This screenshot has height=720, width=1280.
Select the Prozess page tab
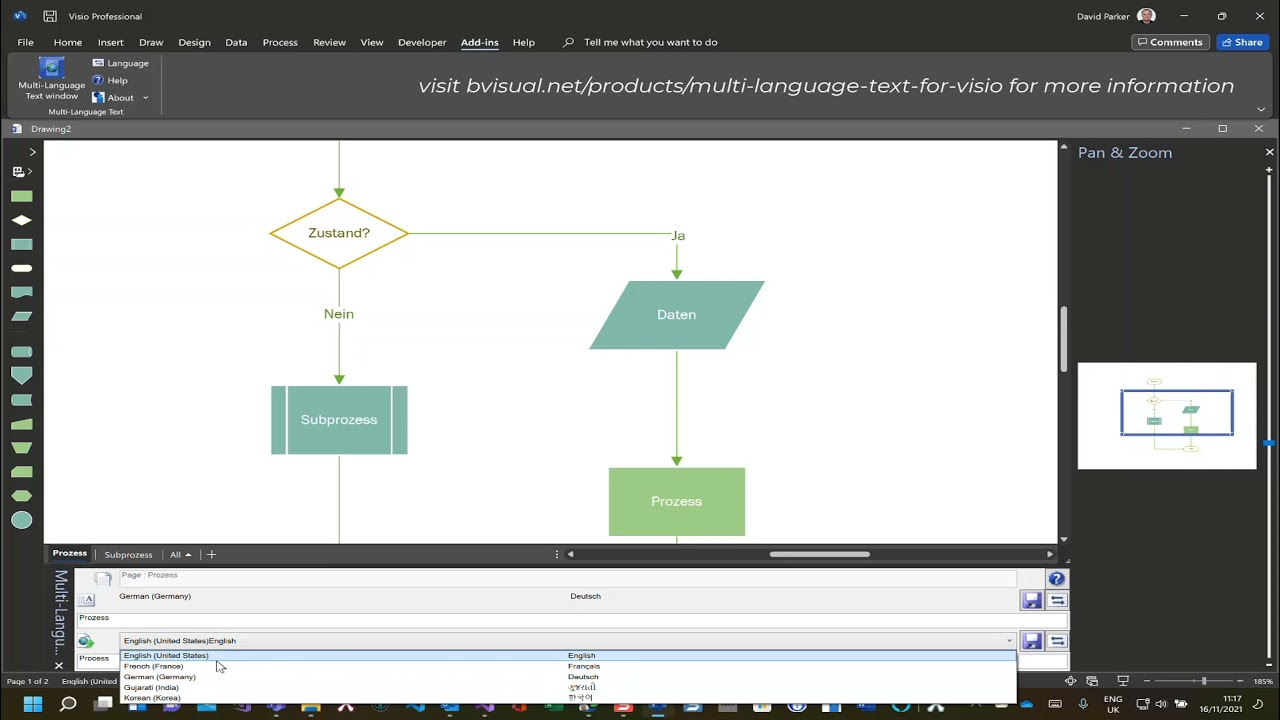[x=70, y=554]
